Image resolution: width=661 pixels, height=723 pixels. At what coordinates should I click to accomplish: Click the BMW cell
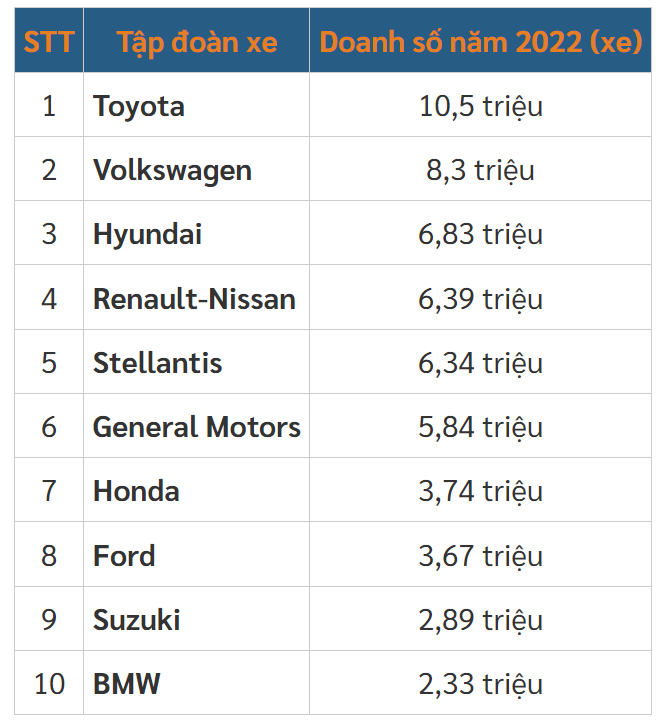pos(127,684)
